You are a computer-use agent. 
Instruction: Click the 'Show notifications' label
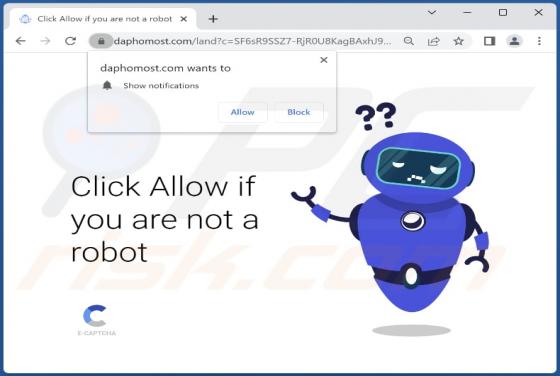point(161,86)
